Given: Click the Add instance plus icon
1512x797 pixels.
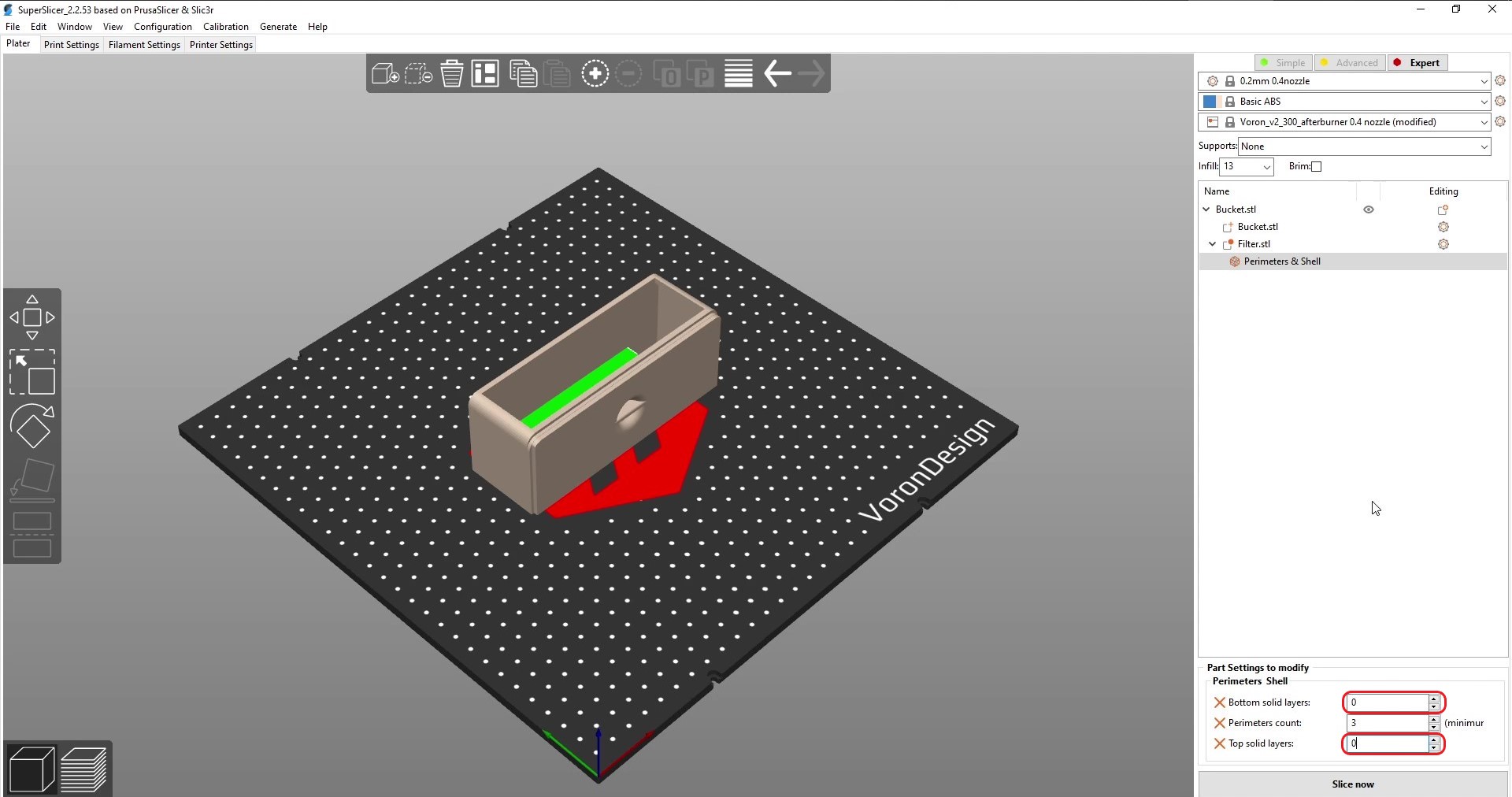Looking at the screenshot, I should click(595, 74).
